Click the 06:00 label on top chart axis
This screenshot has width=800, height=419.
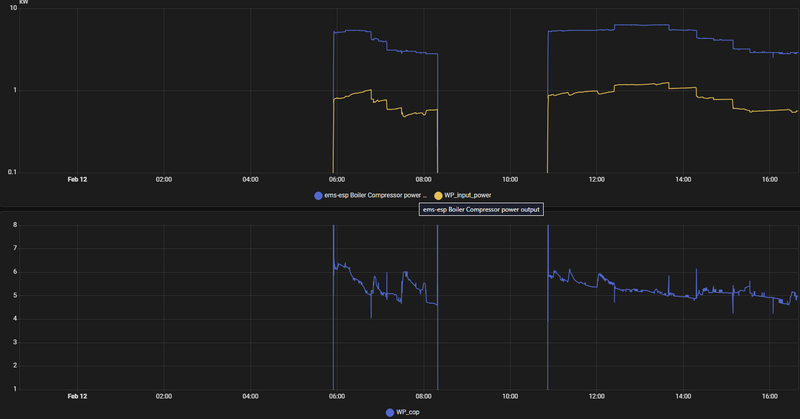coord(337,180)
